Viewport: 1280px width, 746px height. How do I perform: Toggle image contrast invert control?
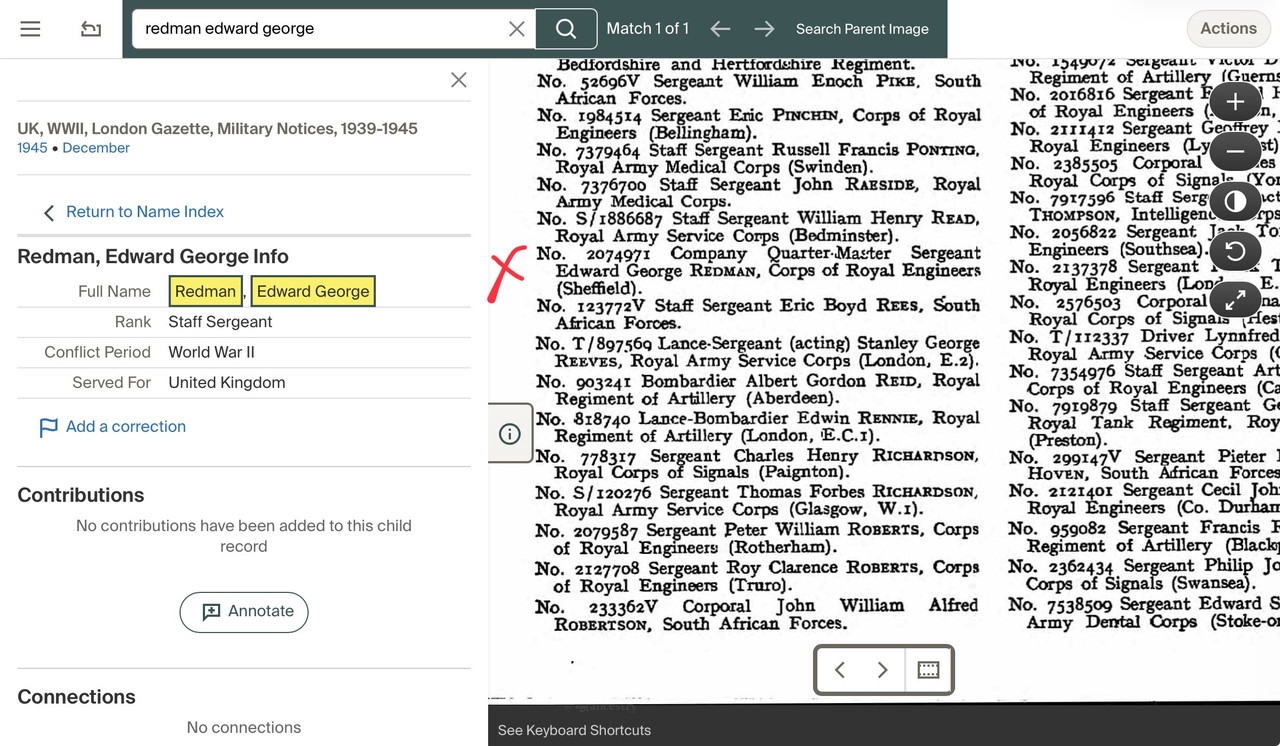(1235, 202)
